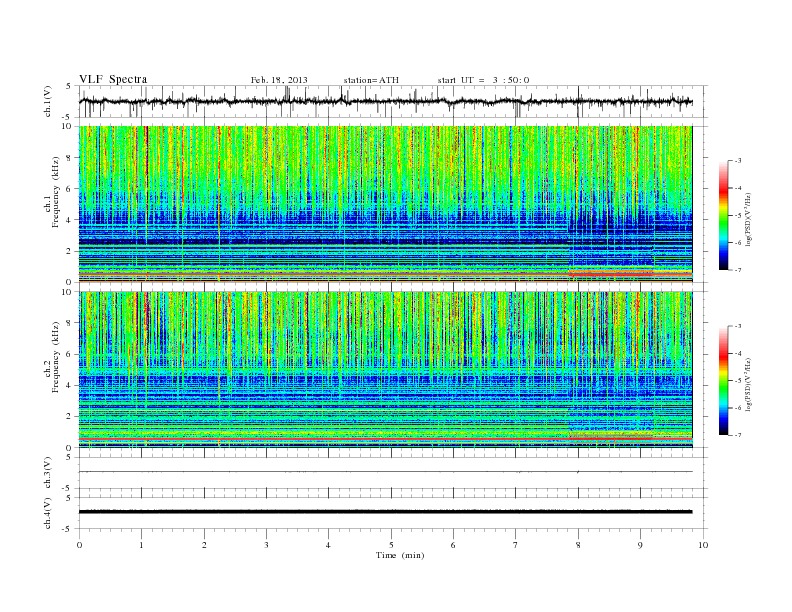Click the "6" kHz tick of ch.2 spectrogram

click(x=69, y=354)
